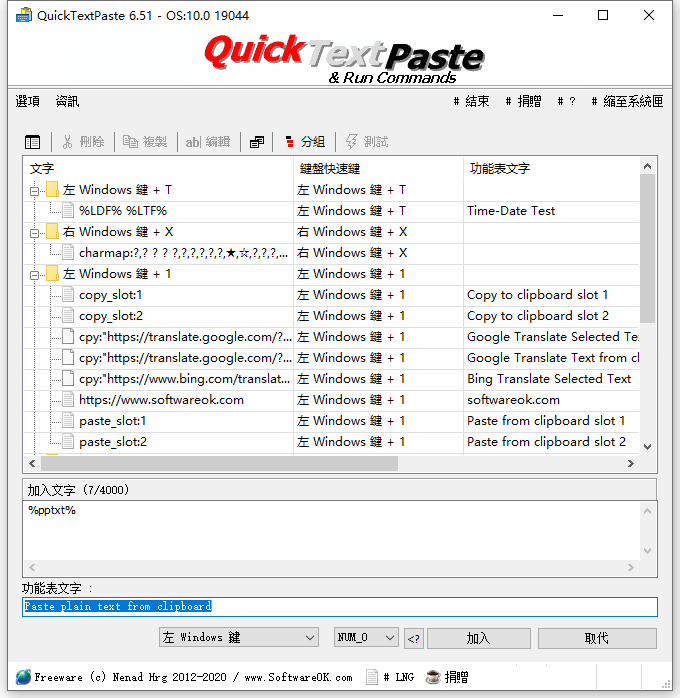Click the 取代 replace button

(x=597, y=638)
